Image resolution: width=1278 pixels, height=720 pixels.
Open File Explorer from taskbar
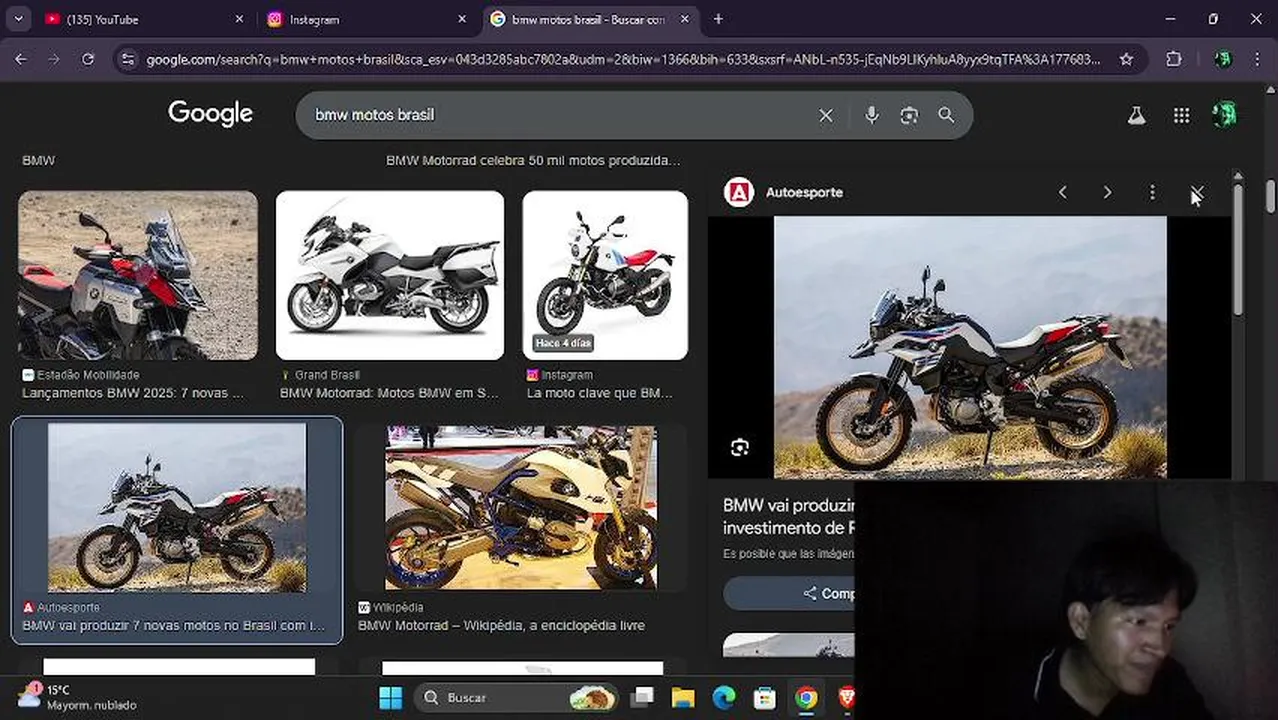(x=683, y=697)
